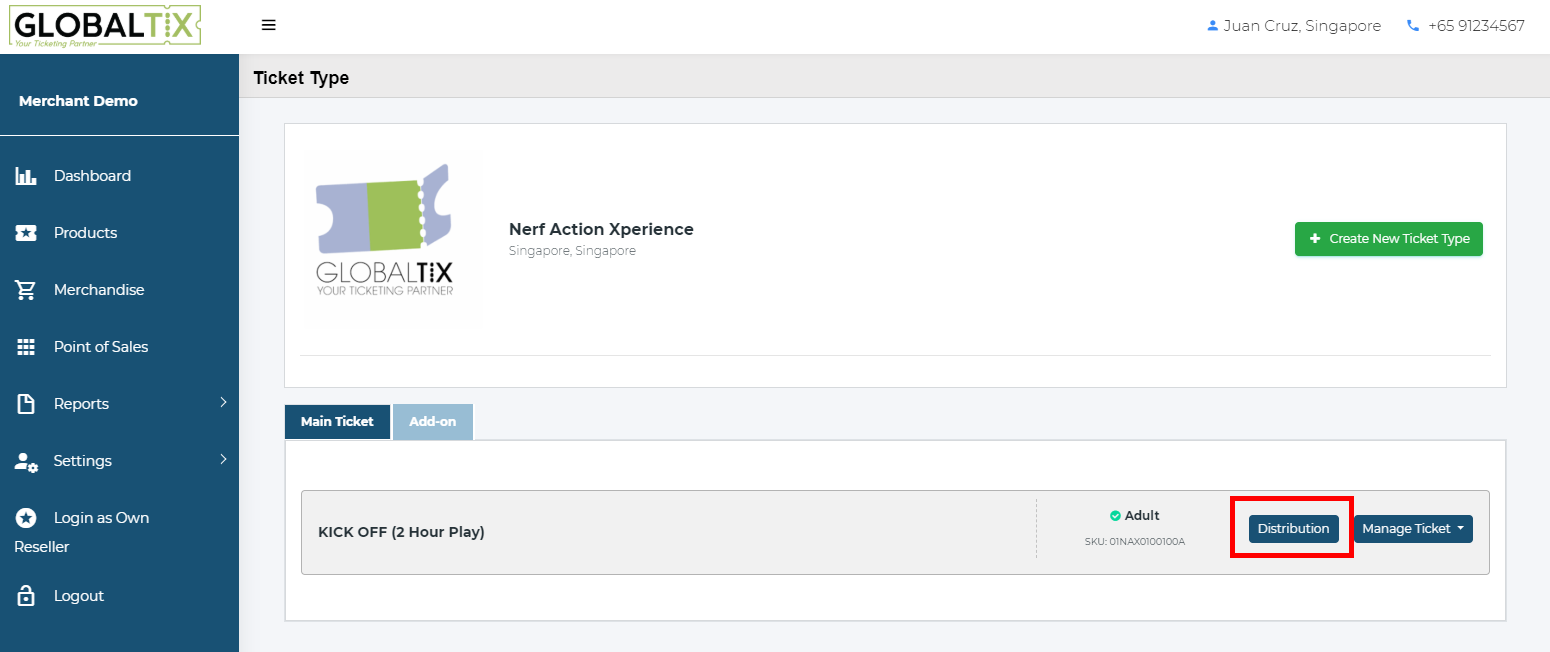Click the plus icon on Create New Ticket Type
The width and height of the screenshot is (1550, 652).
pyautogui.click(x=1314, y=239)
